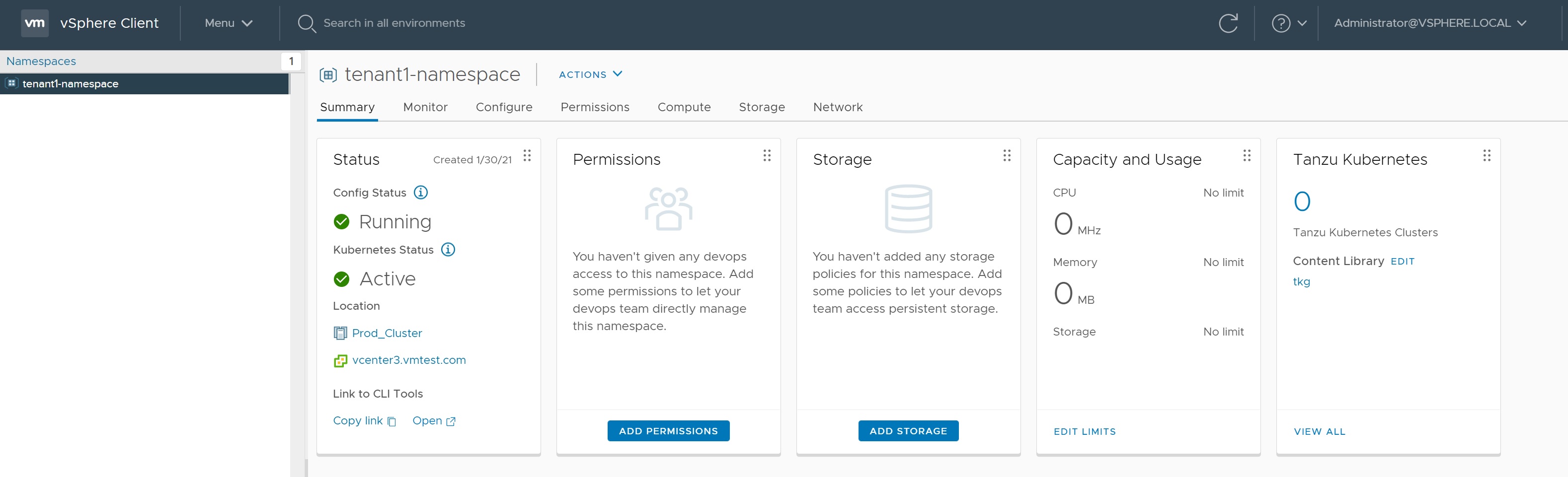1568x477 pixels.
Task: Click the vm logo icon
Action: point(35,23)
